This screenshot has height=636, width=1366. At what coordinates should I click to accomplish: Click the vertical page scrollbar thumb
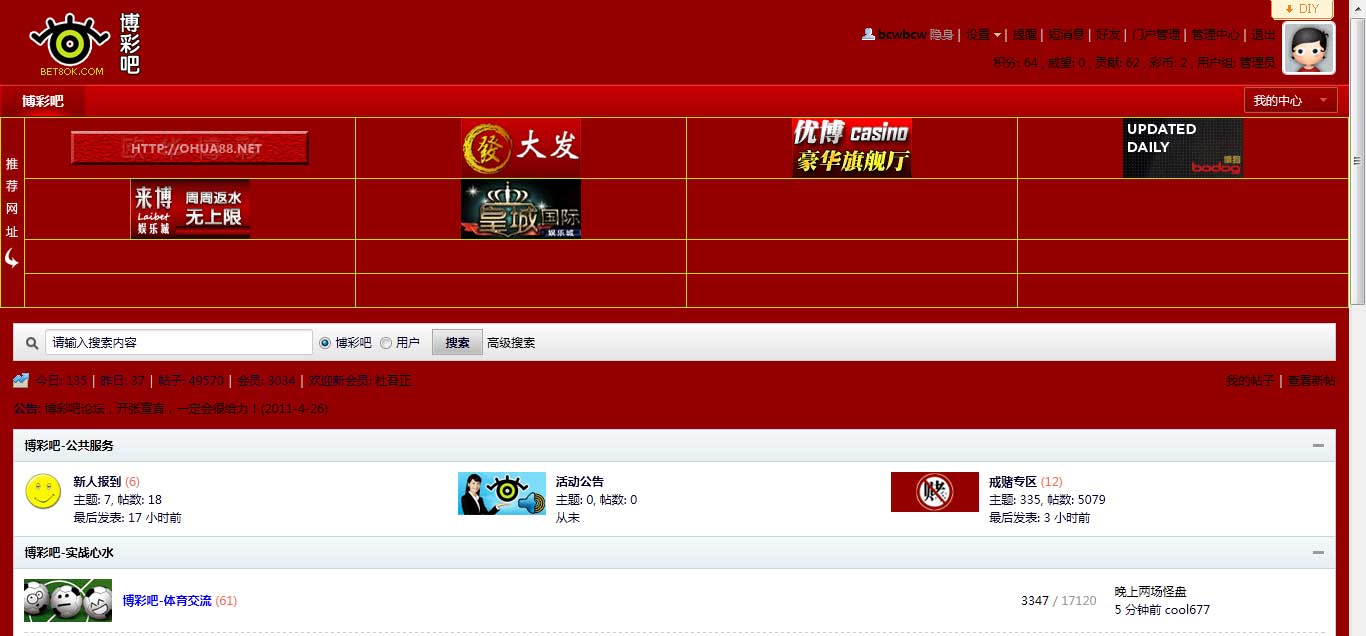coord(1358,160)
